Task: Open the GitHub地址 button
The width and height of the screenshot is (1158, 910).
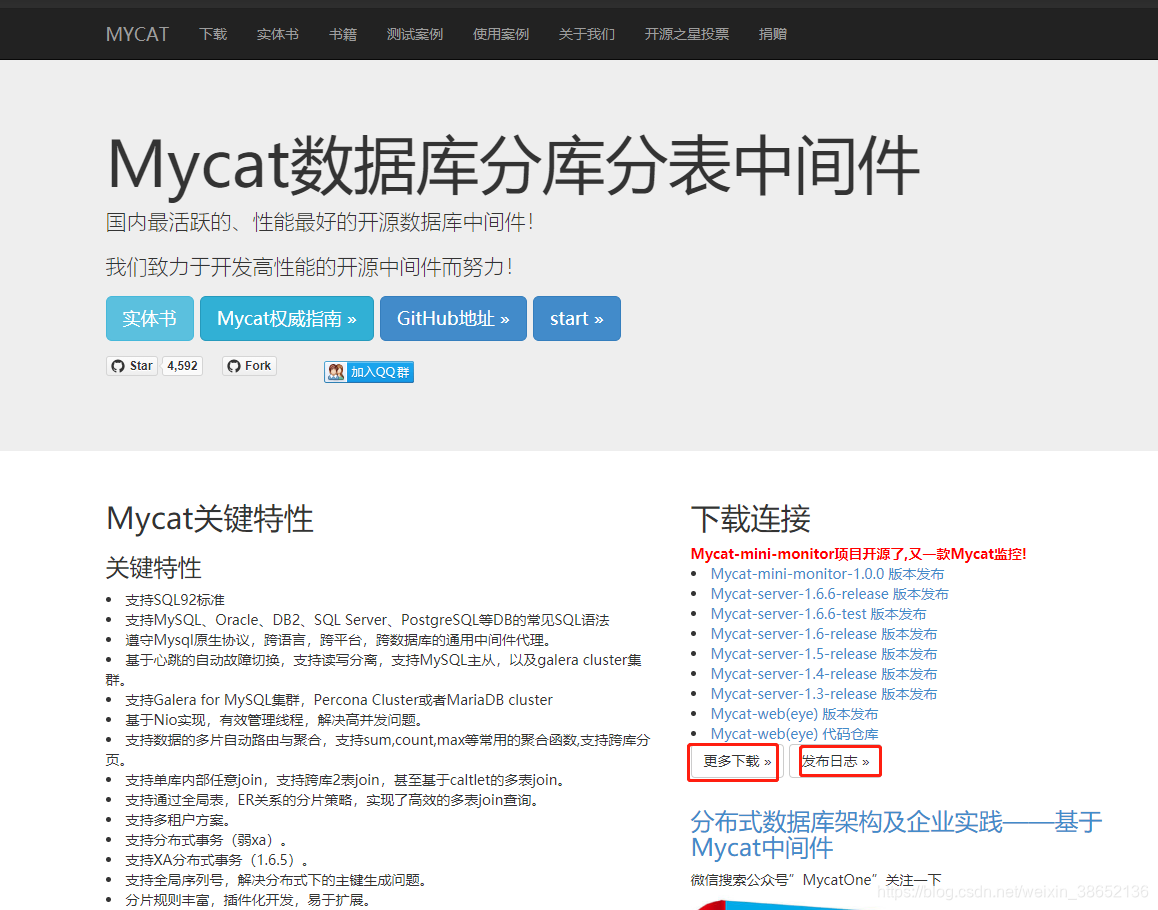Action: click(453, 318)
